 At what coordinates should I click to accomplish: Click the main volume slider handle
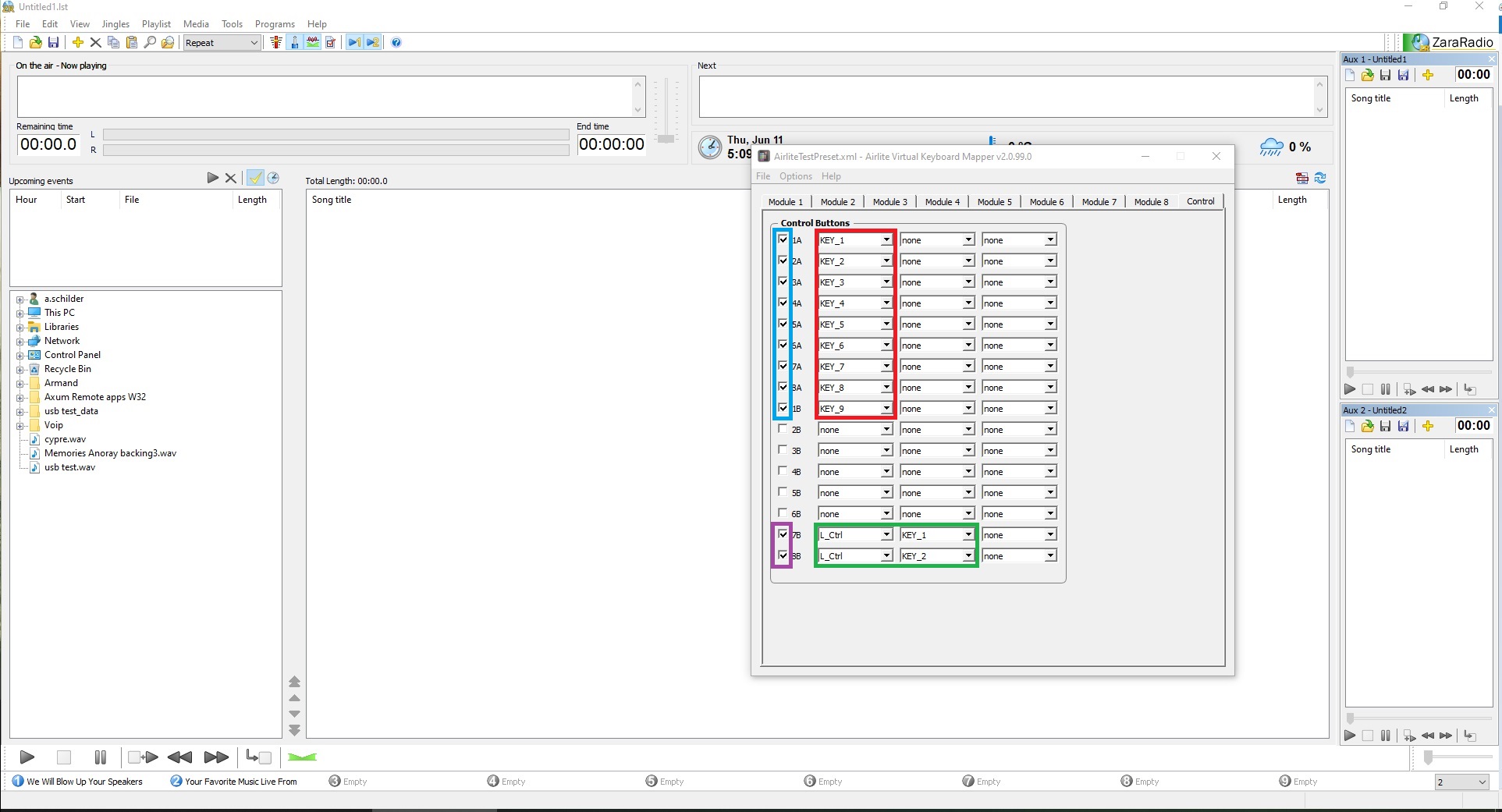[666, 139]
